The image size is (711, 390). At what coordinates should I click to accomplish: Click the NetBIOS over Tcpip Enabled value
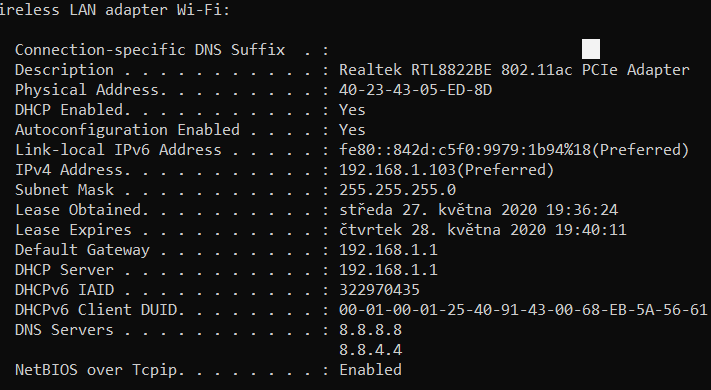pos(370,370)
